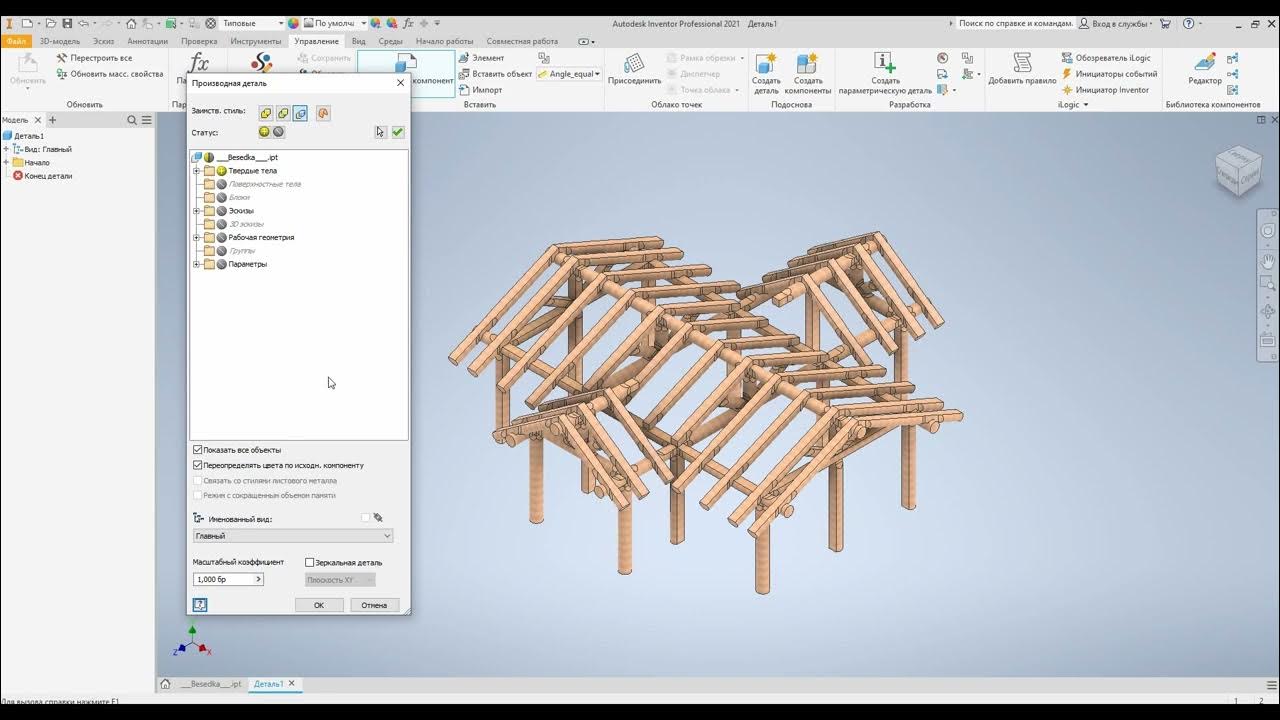Click the gray exclude status icon
The image size is (1280, 720).
coord(278,132)
